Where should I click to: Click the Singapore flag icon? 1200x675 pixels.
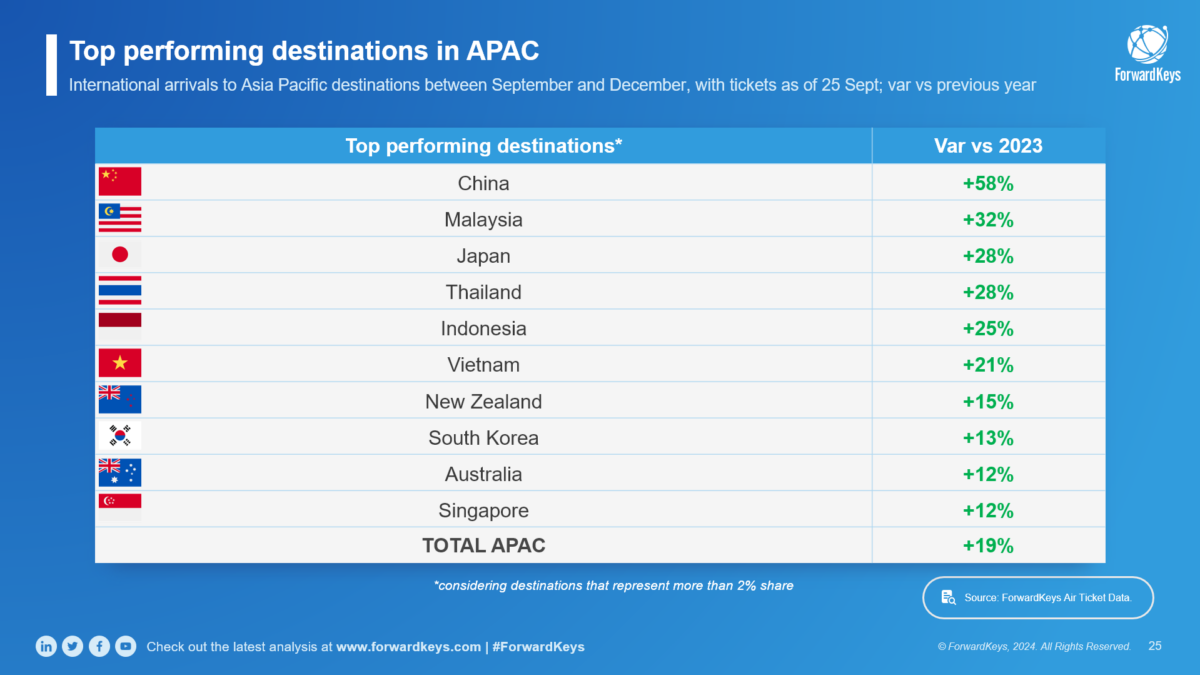click(x=120, y=507)
